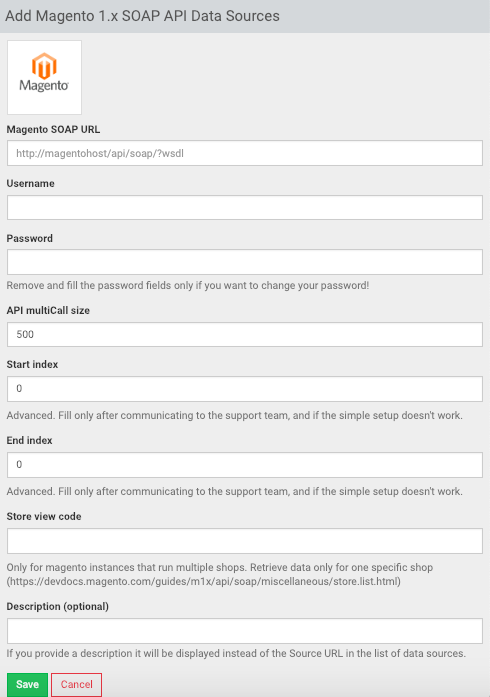Cancel adding the data source
This screenshot has width=490, height=697.
tap(76, 685)
